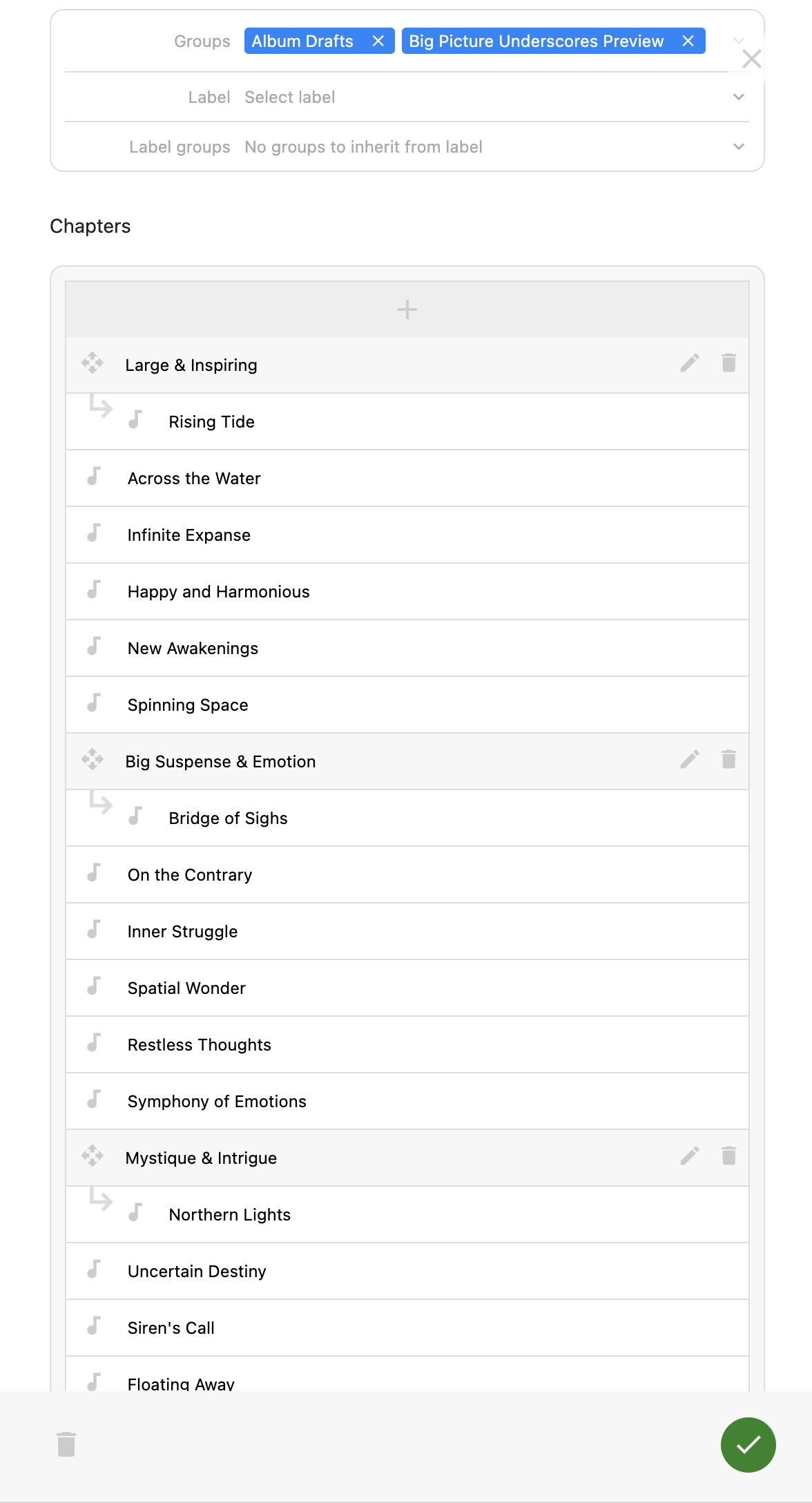This screenshot has width=812, height=1503.
Task: Click the music note icon beside Siren's Call
Action: pyautogui.click(x=94, y=1326)
